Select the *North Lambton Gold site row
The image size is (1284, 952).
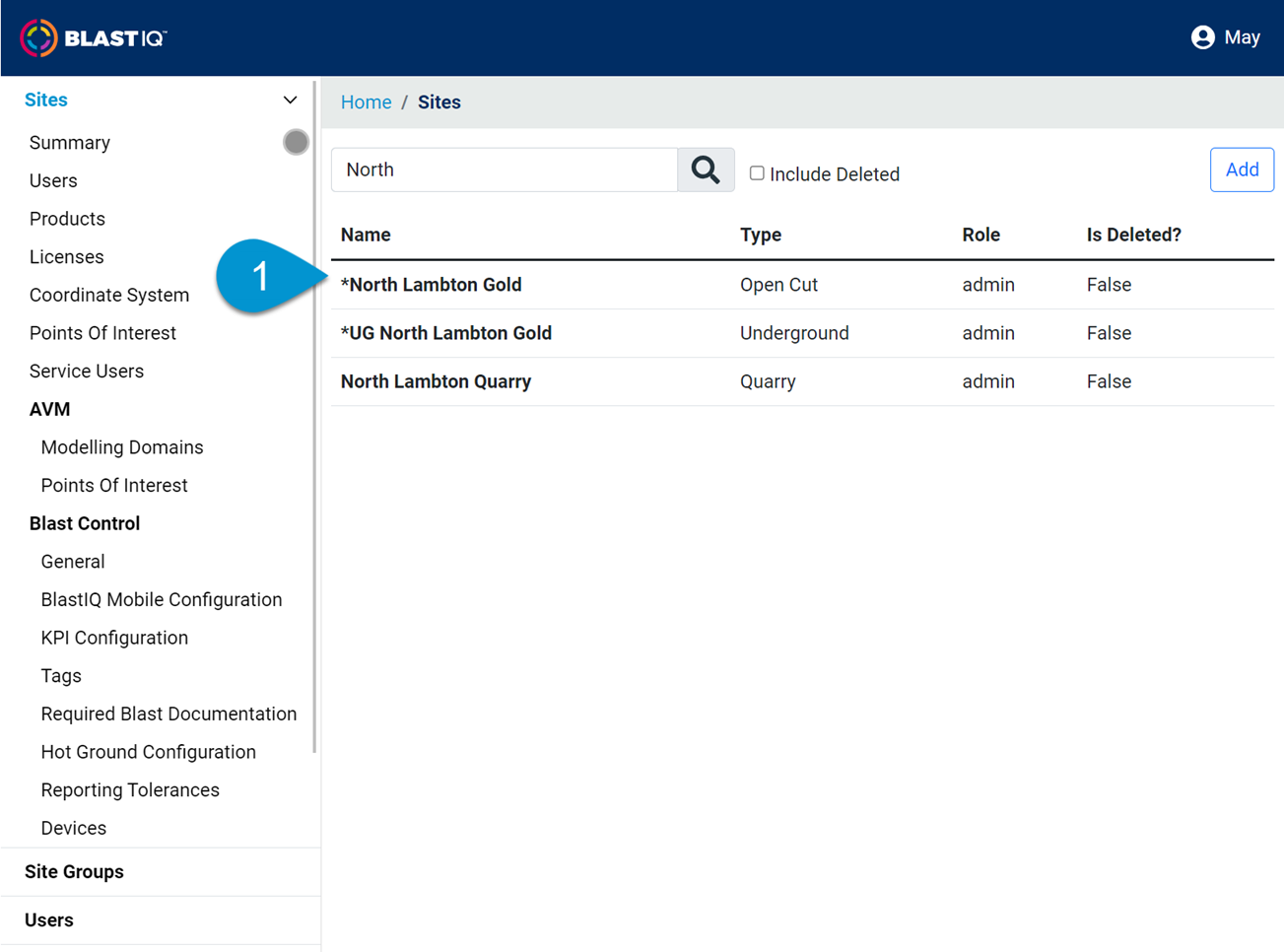pos(802,285)
